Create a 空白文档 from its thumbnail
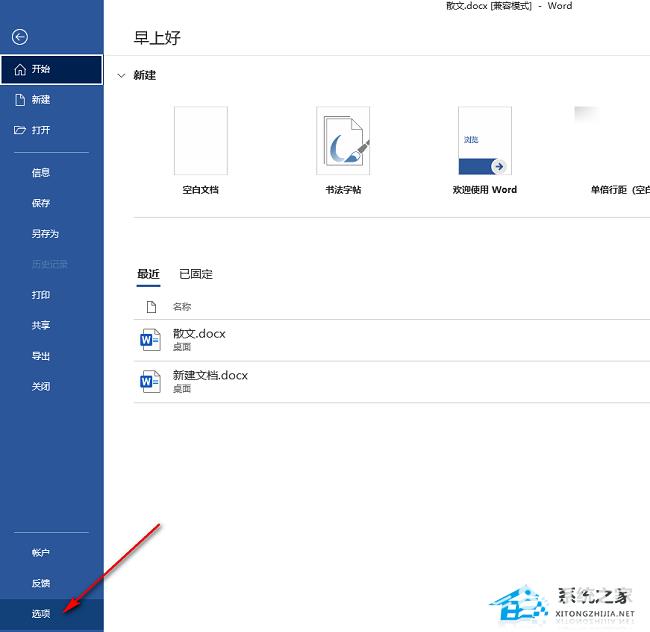 click(x=201, y=140)
